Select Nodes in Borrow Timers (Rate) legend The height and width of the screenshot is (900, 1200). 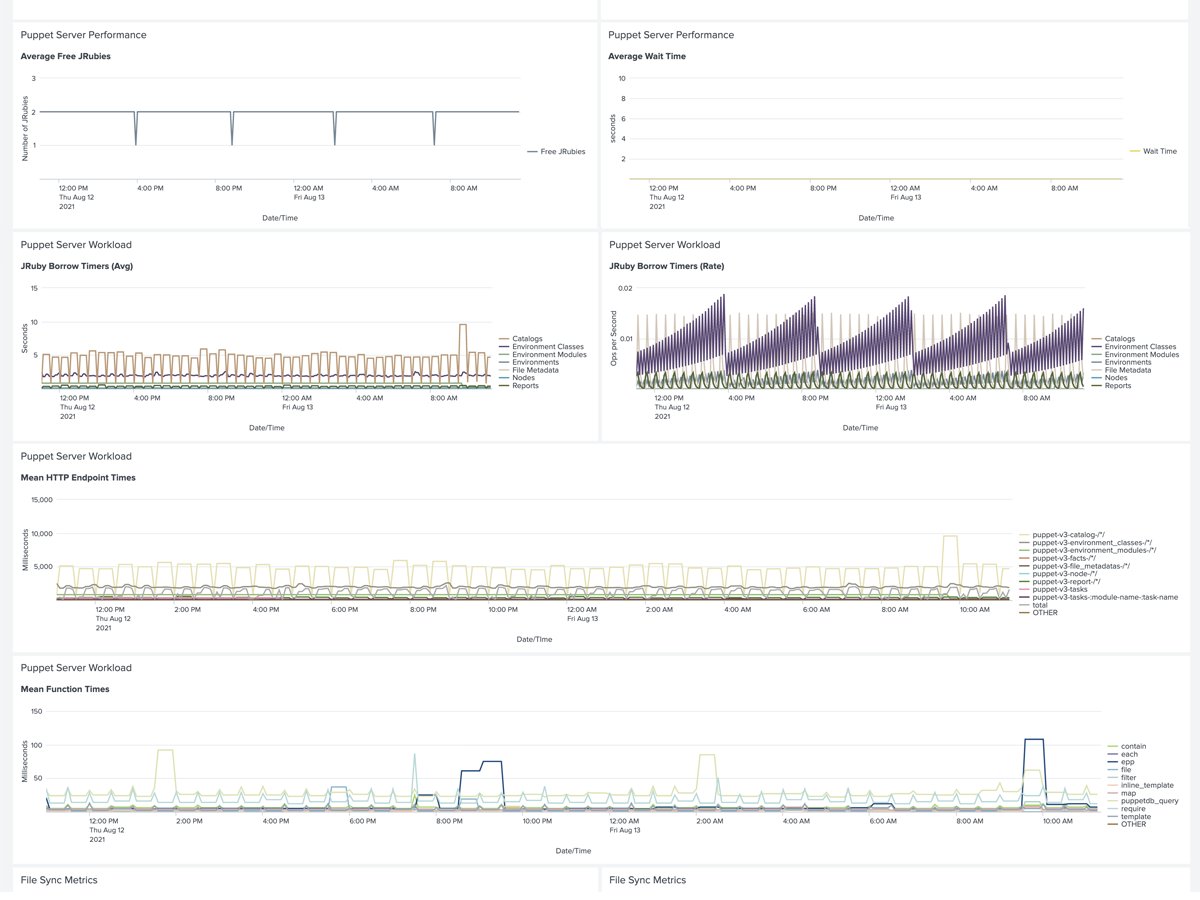(x=1109, y=378)
